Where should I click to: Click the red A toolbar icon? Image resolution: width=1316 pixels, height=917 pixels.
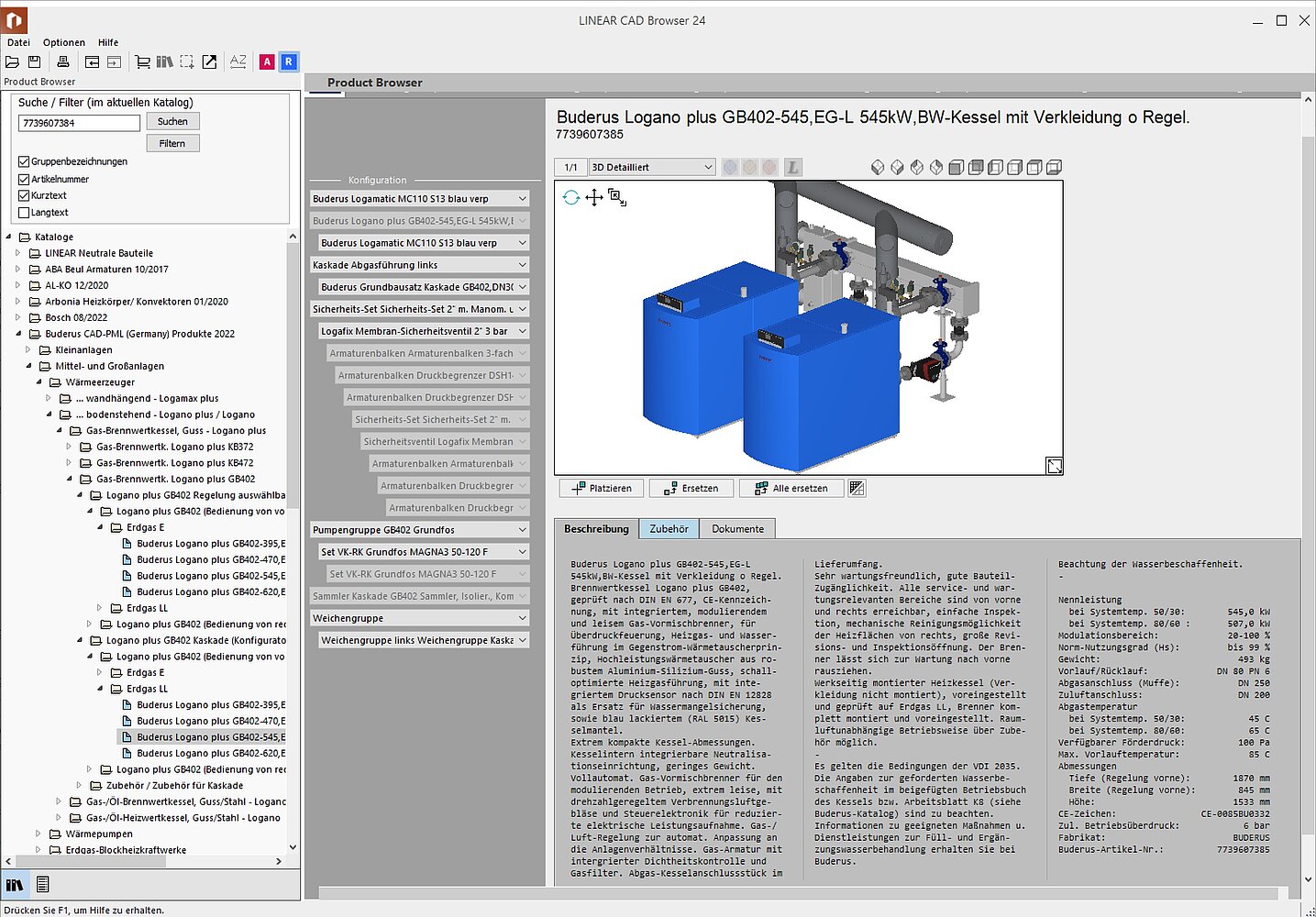[x=267, y=62]
